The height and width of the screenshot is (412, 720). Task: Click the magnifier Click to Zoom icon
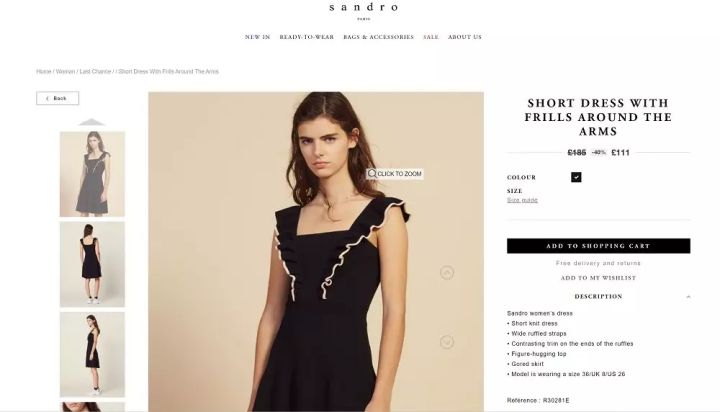[372, 174]
